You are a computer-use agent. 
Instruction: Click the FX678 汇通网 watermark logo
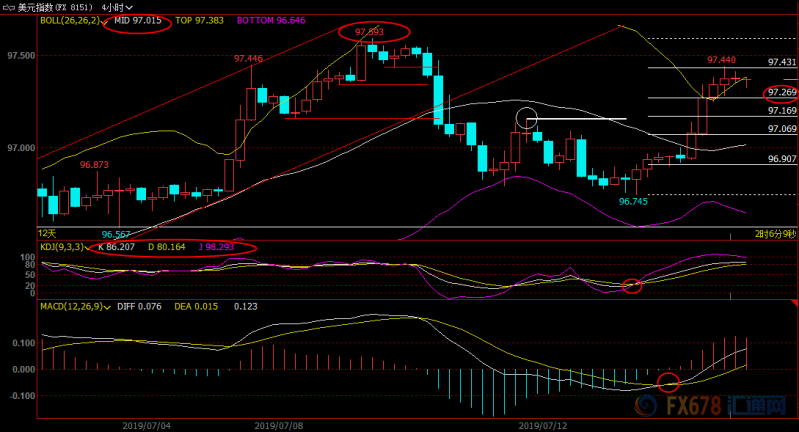(x=710, y=406)
